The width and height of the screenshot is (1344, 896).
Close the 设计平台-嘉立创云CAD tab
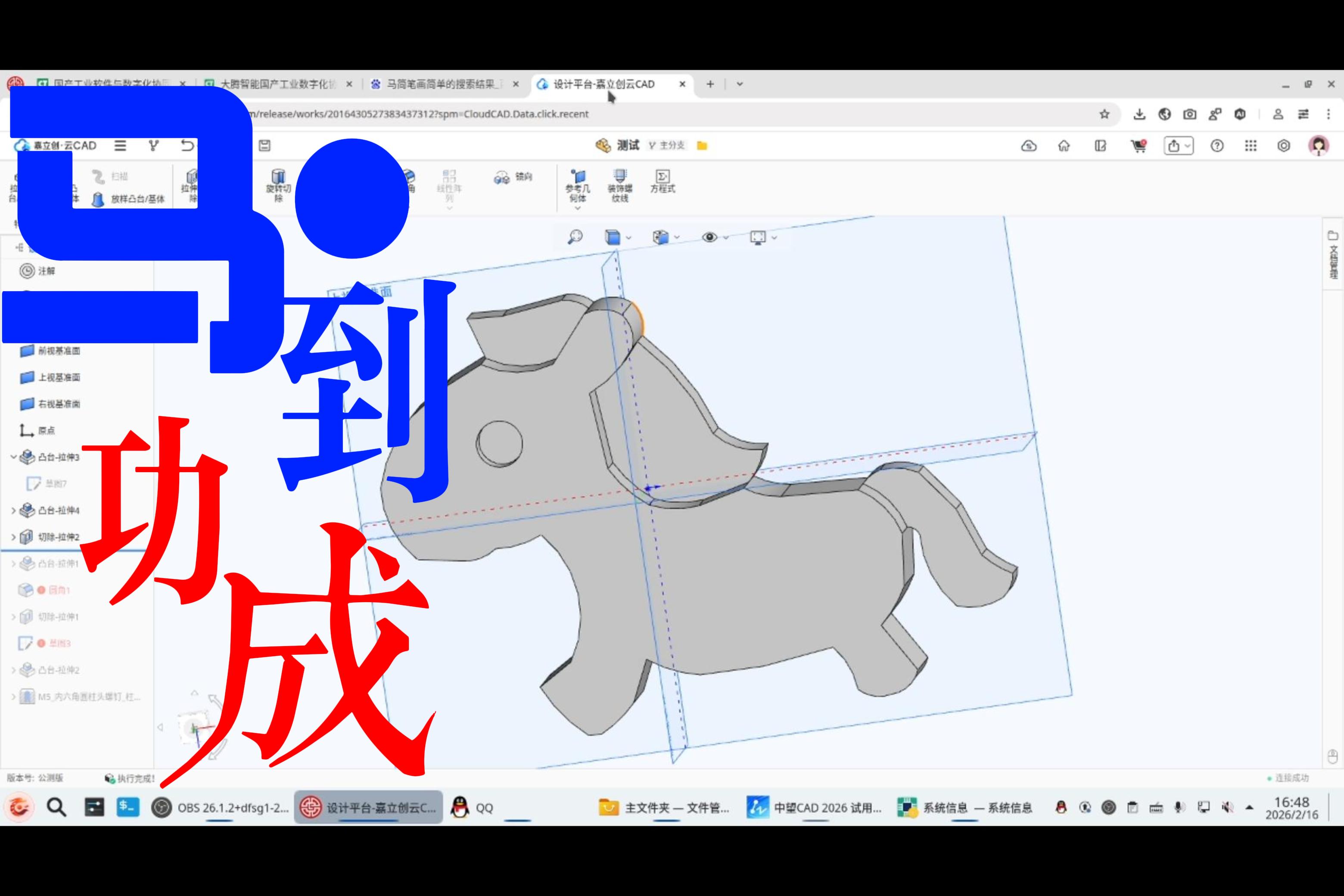click(x=682, y=84)
